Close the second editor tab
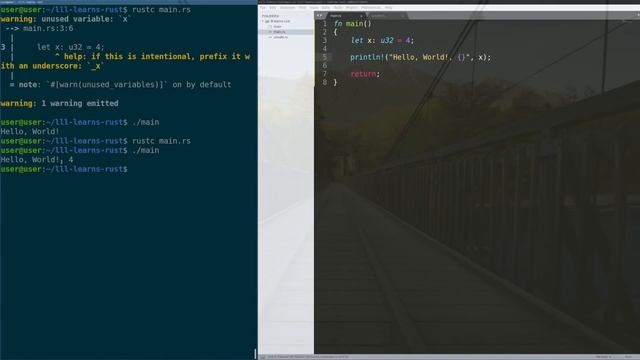 [x=403, y=16]
